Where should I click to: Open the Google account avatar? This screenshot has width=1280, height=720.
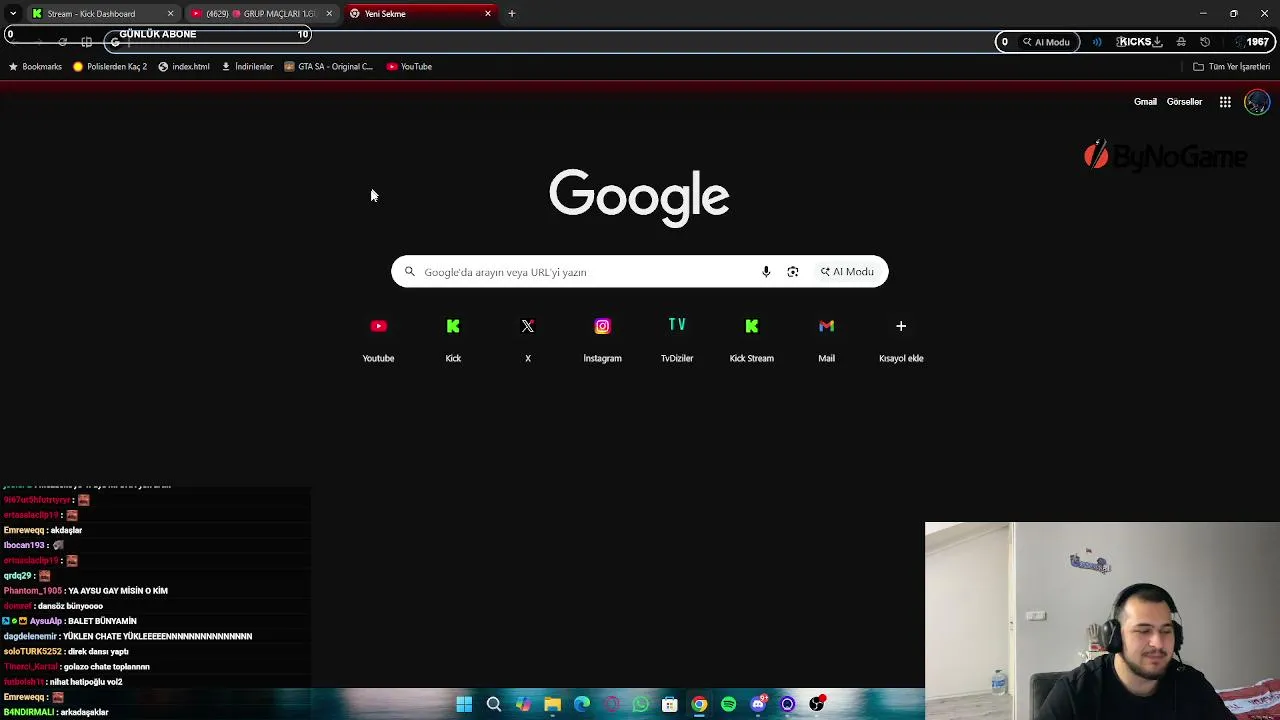click(1257, 102)
